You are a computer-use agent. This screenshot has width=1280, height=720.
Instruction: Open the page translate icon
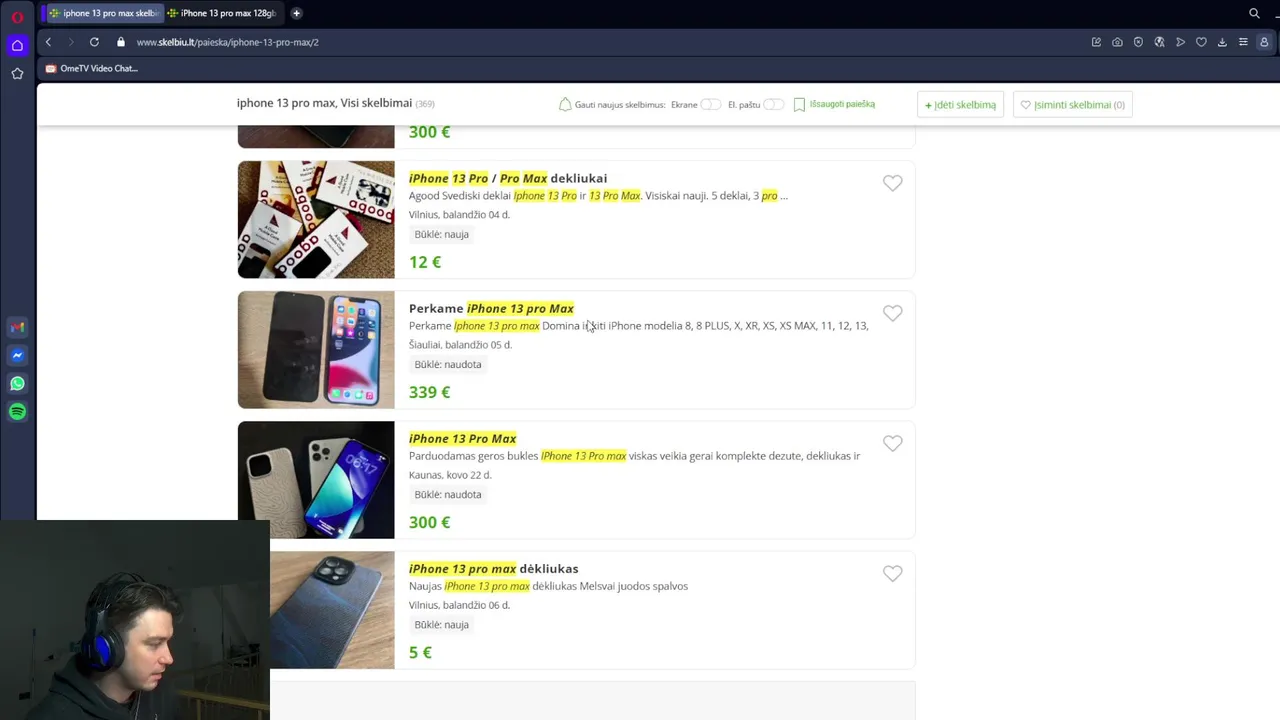point(1159,42)
